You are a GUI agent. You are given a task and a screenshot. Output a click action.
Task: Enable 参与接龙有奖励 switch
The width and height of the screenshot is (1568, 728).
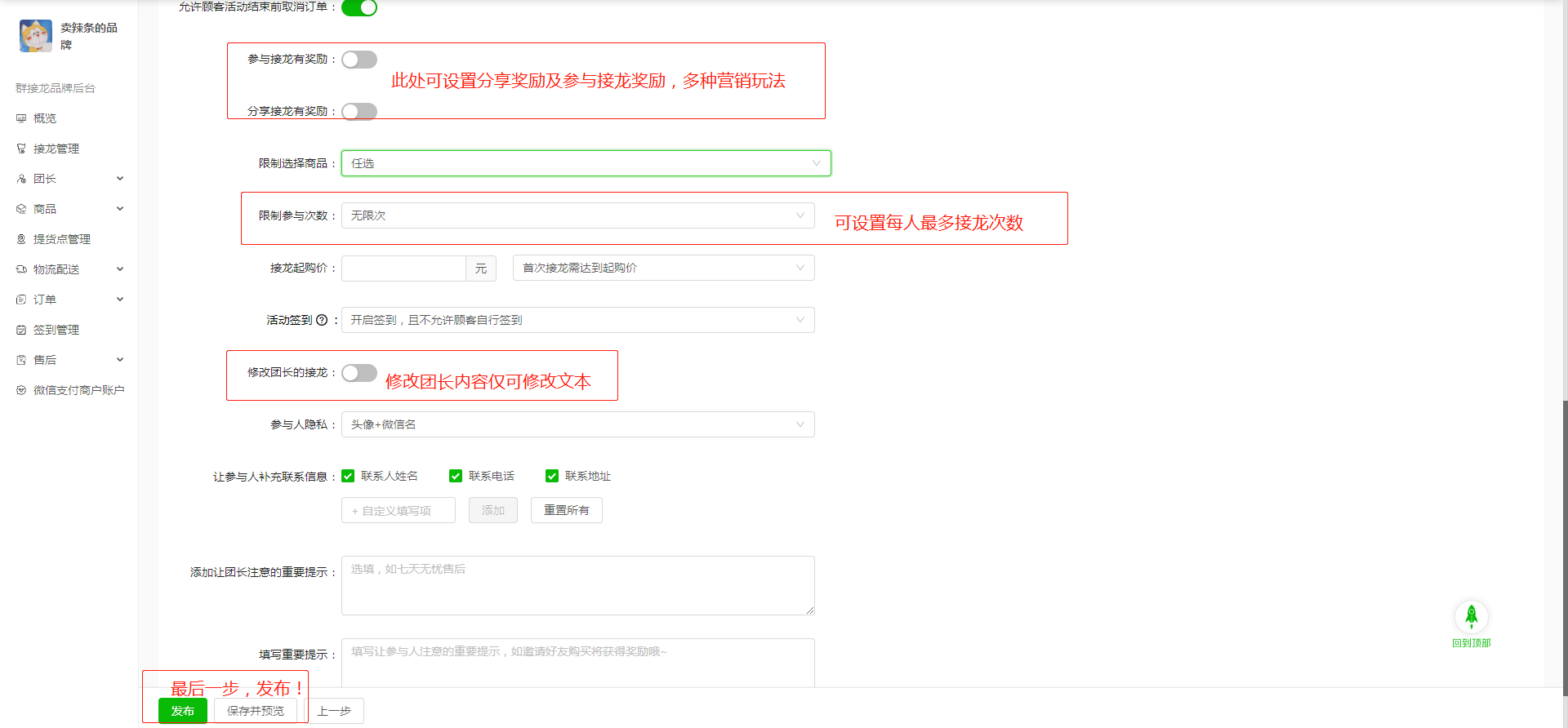point(359,60)
